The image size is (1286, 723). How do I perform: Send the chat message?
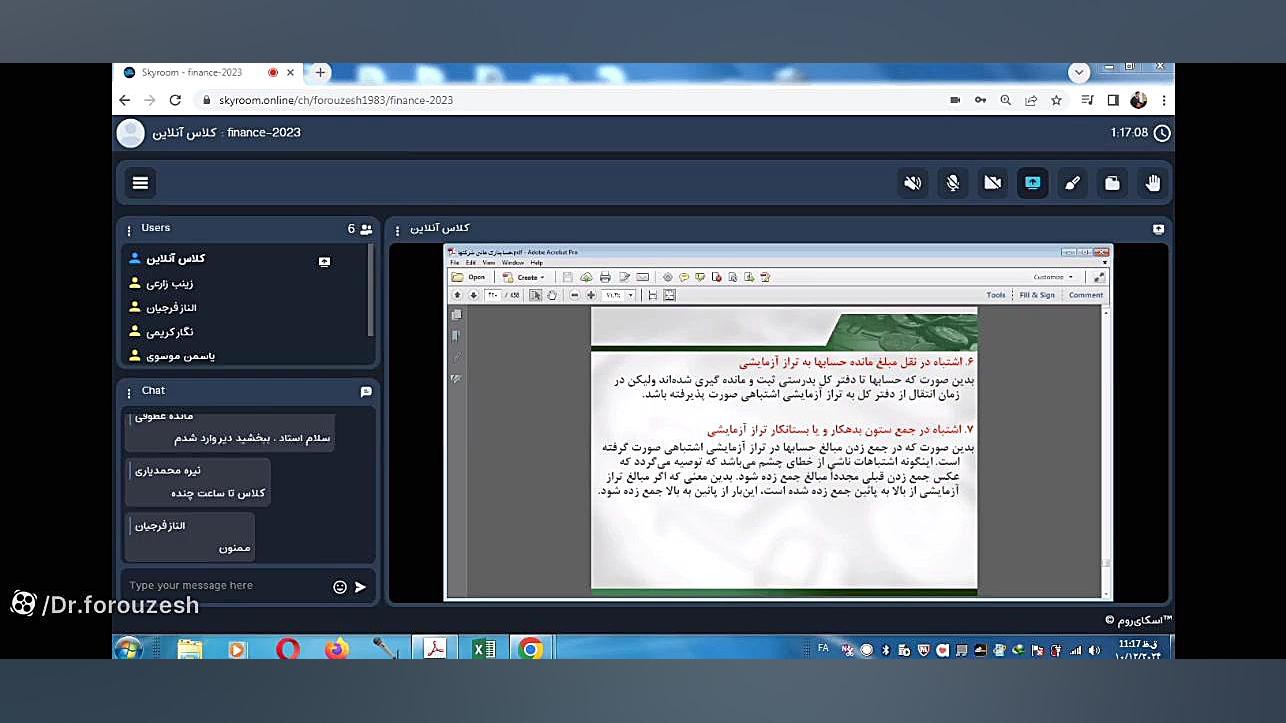360,587
